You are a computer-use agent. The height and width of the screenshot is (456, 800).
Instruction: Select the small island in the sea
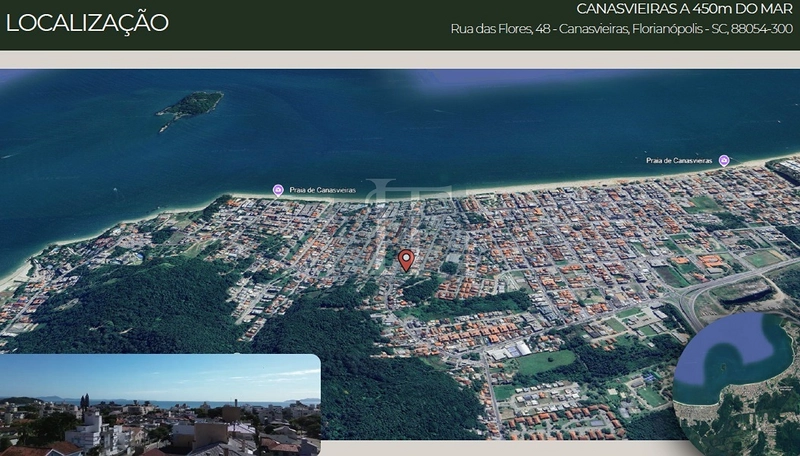point(190,106)
